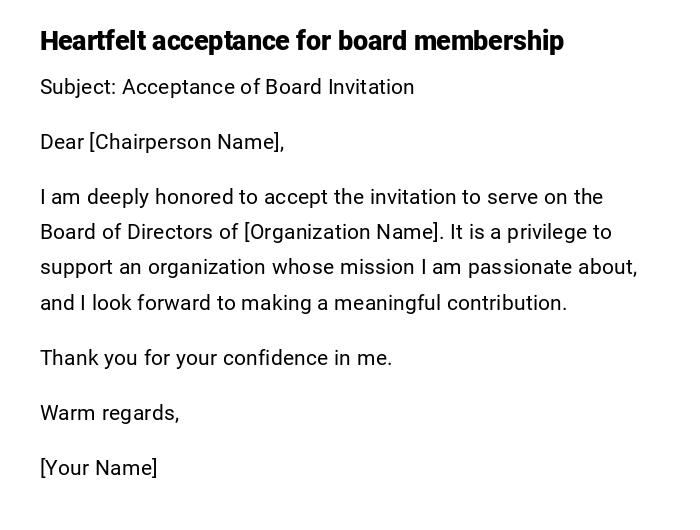Viewport: 700px width, 530px height.
Task: Click the heading 'Heartfelt acceptance for board membership'
Action: coord(301,41)
